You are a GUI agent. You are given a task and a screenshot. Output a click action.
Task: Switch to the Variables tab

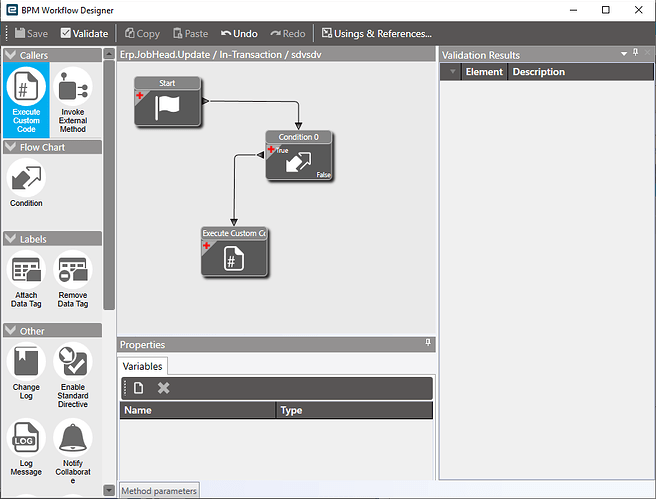click(142, 366)
